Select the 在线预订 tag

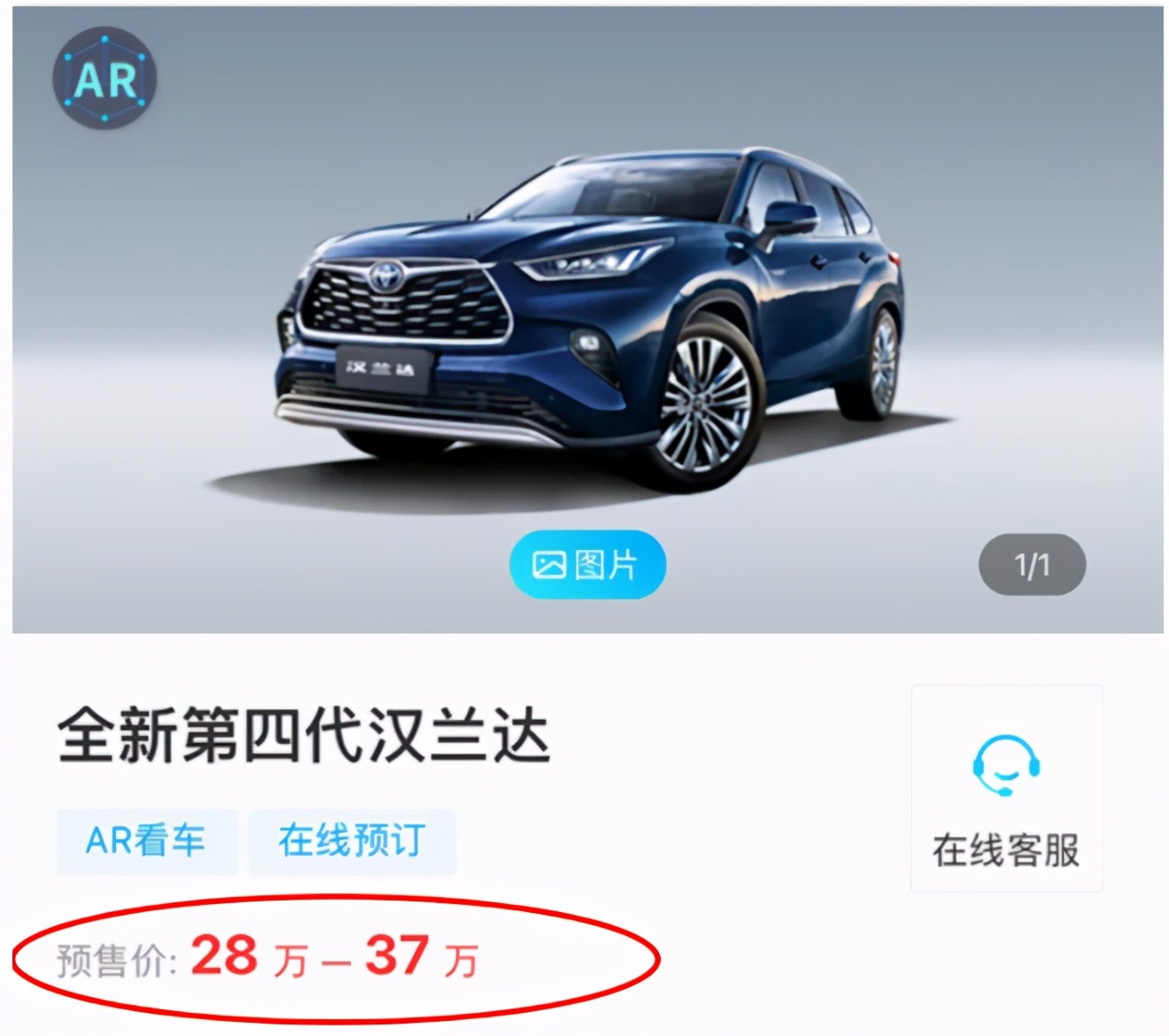(x=352, y=840)
